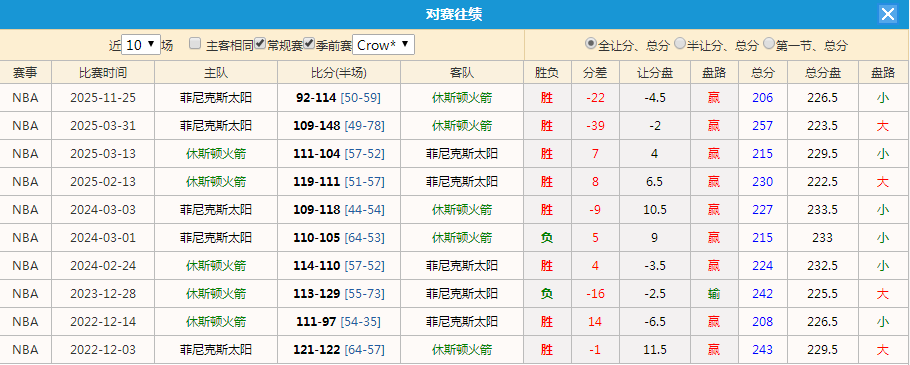Open the 111-97 score of 2022-12-14
The width and height of the screenshot is (910, 365).
pyautogui.click(x=316, y=321)
